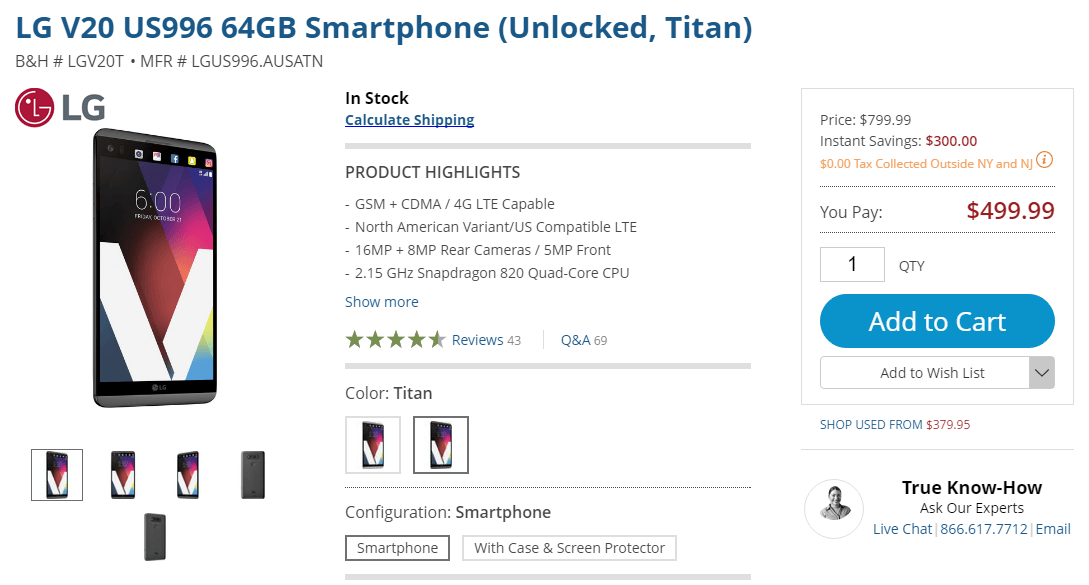Select the first front-view thumbnail
The image size is (1089, 585).
(57, 475)
